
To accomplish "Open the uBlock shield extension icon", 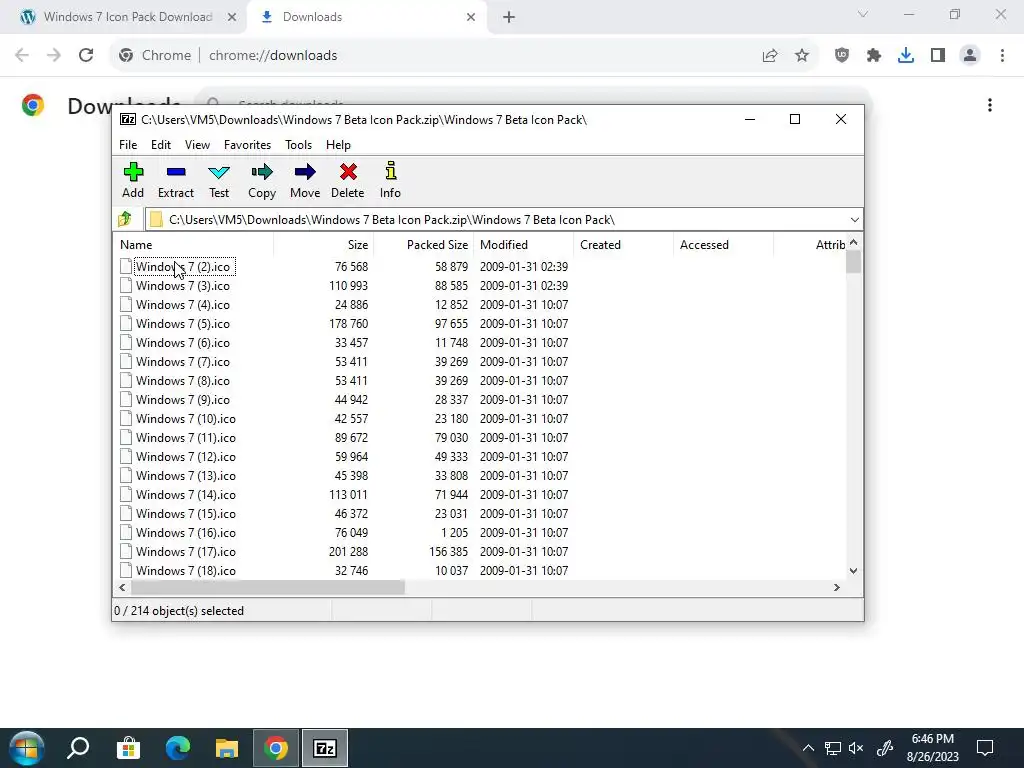I will pyautogui.click(x=842, y=56).
